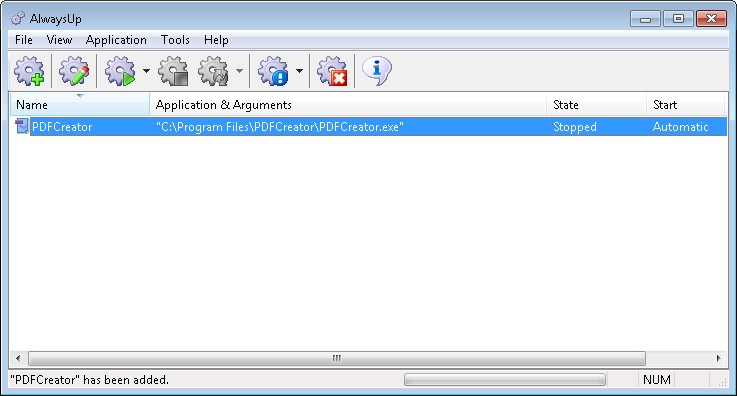Click the PDFCreator entry's row icon
The height and width of the screenshot is (396, 737).
(22, 126)
